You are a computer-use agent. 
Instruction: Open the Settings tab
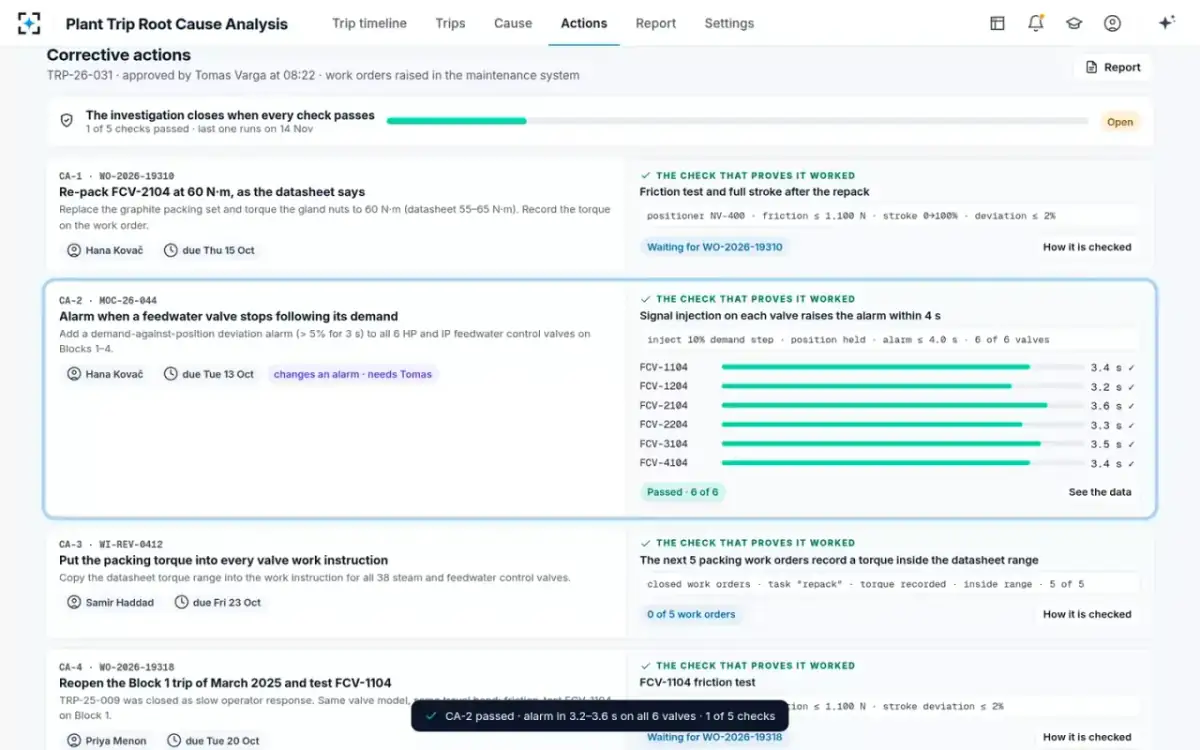[729, 23]
